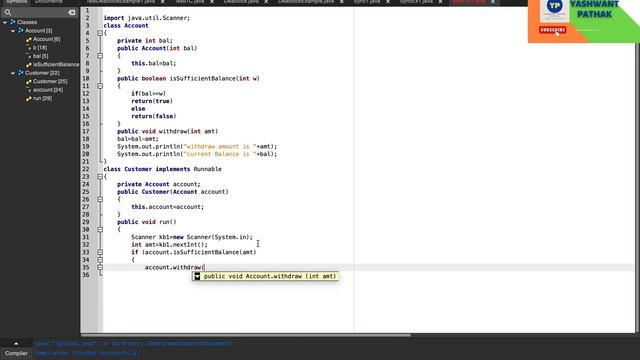
Task: Click 'return(false)' on line 15
Action: [153, 116]
